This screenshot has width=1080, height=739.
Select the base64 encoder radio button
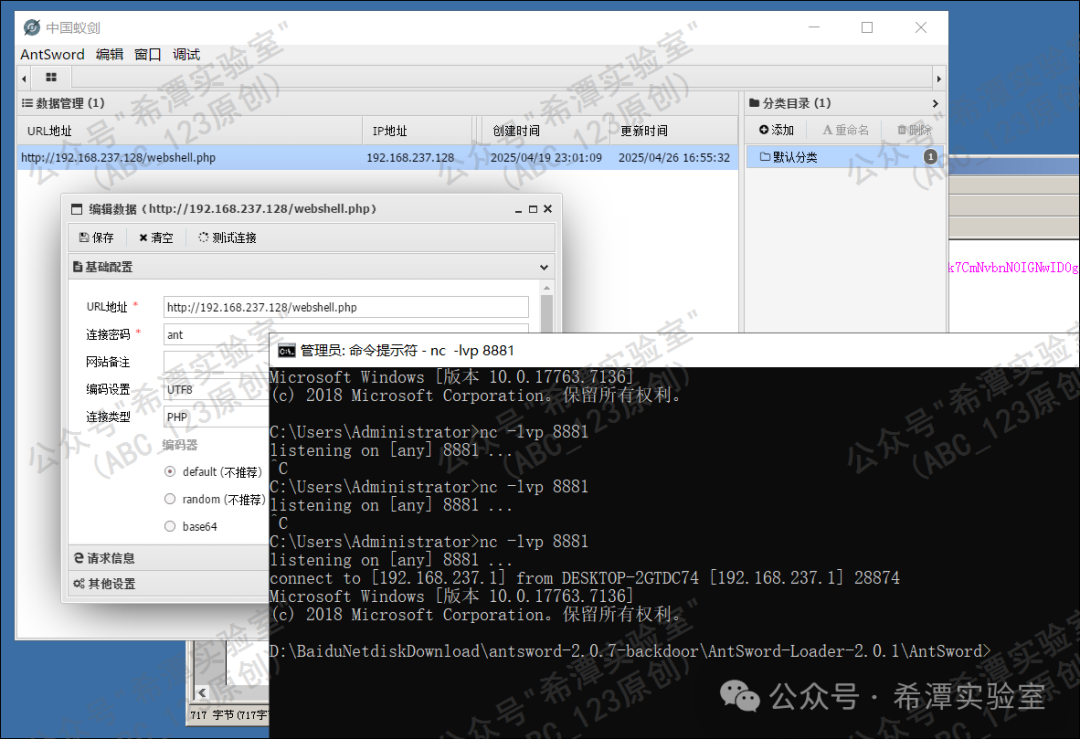click(x=170, y=527)
